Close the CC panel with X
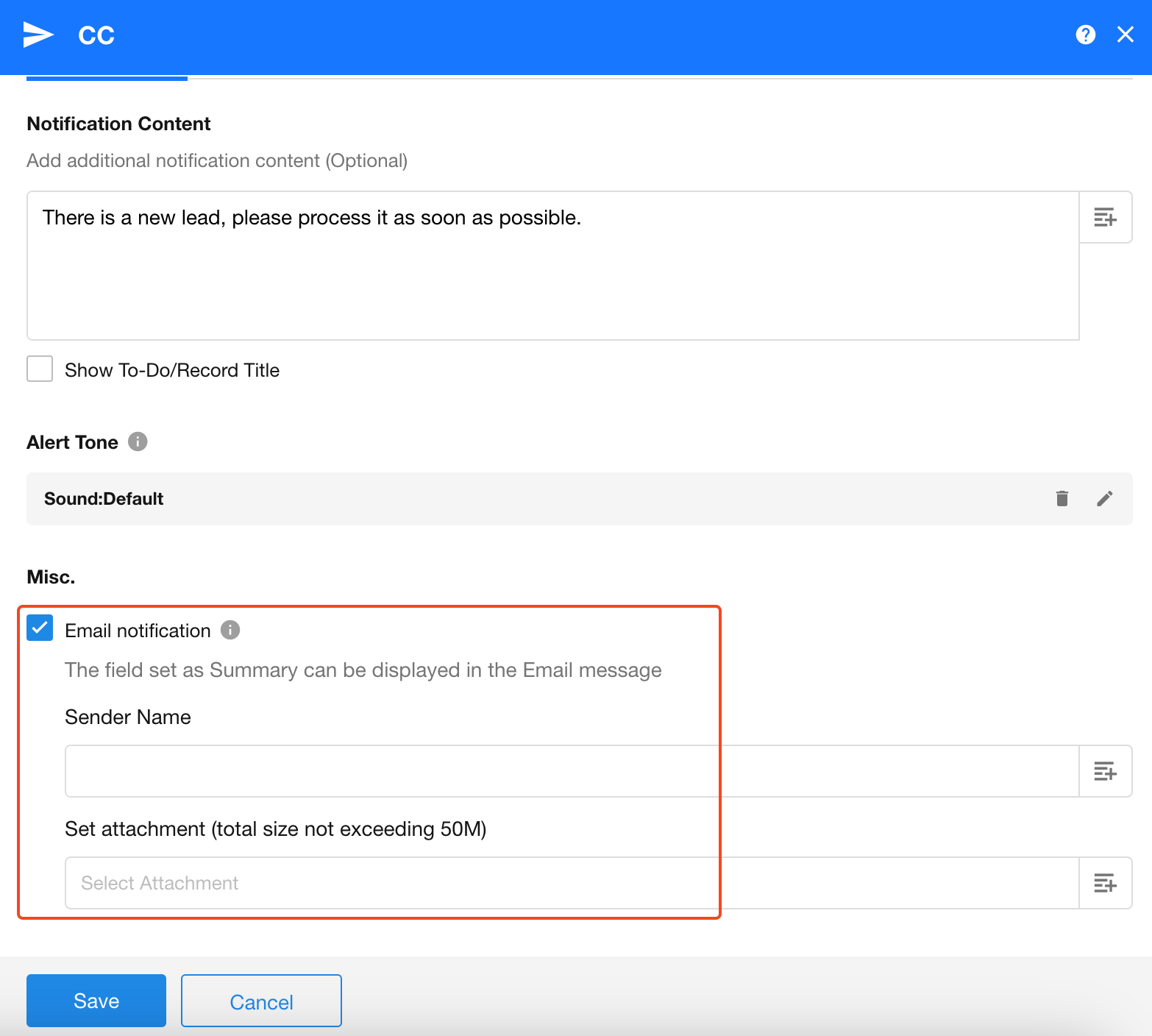This screenshot has width=1152, height=1036. (1125, 35)
